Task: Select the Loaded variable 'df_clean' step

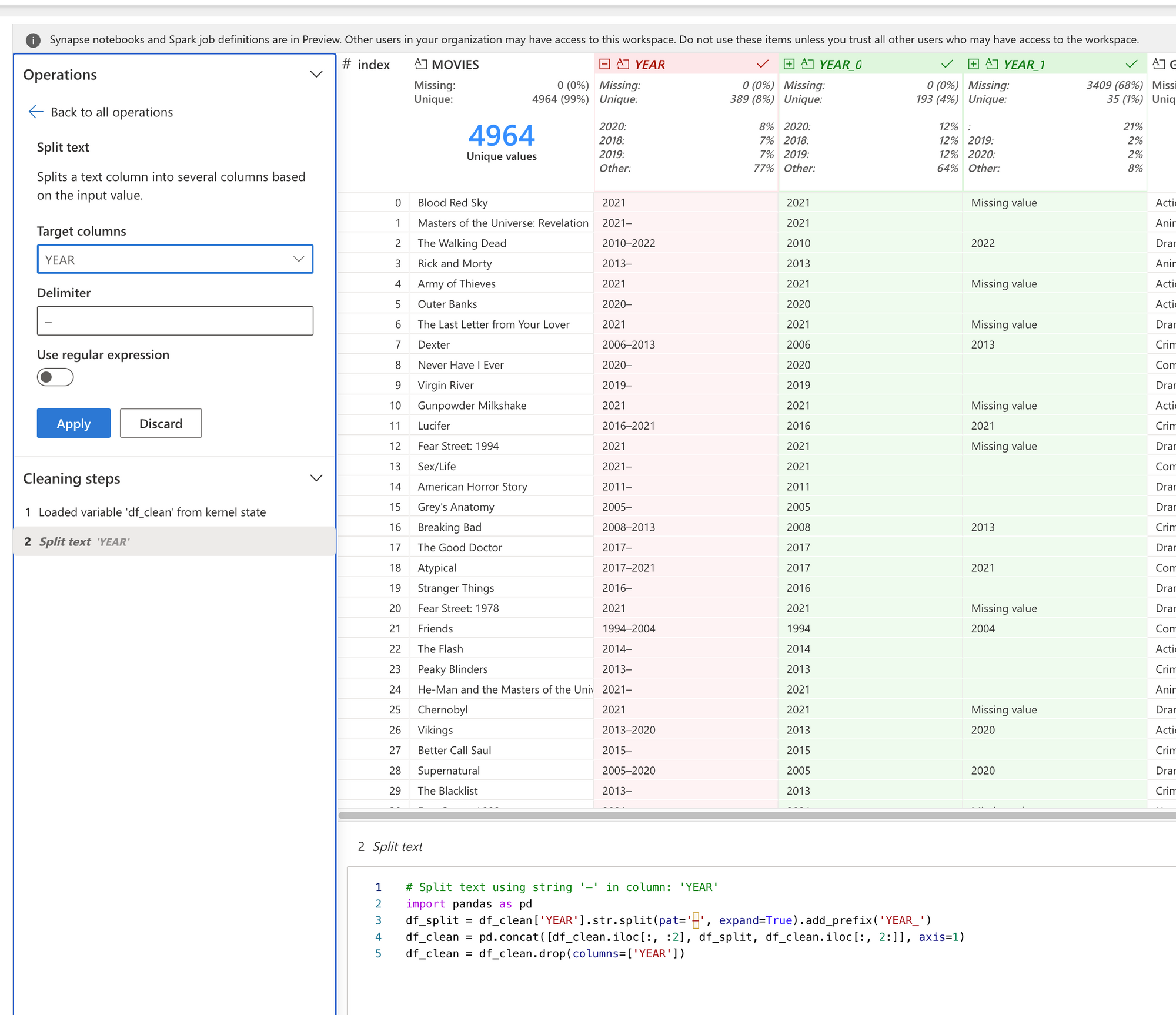Action: pos(152,512)
